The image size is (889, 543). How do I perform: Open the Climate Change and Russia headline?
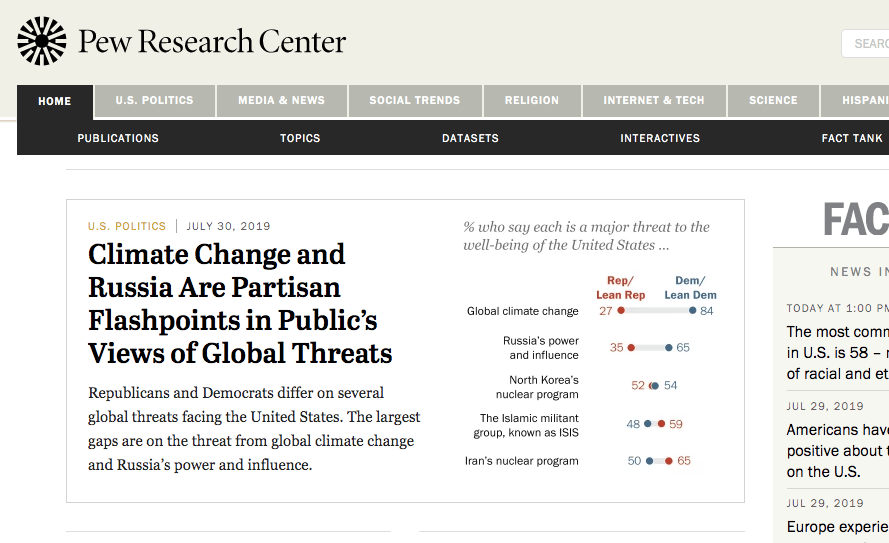[x=240, y=303]
